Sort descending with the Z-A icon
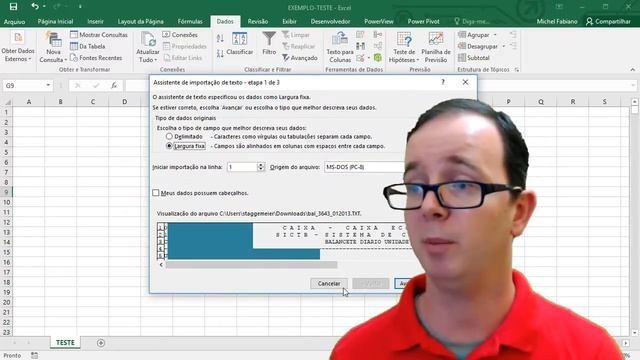The width and height of the screenshot is (640, 360). pyautogui.click(x=220, y=53)
